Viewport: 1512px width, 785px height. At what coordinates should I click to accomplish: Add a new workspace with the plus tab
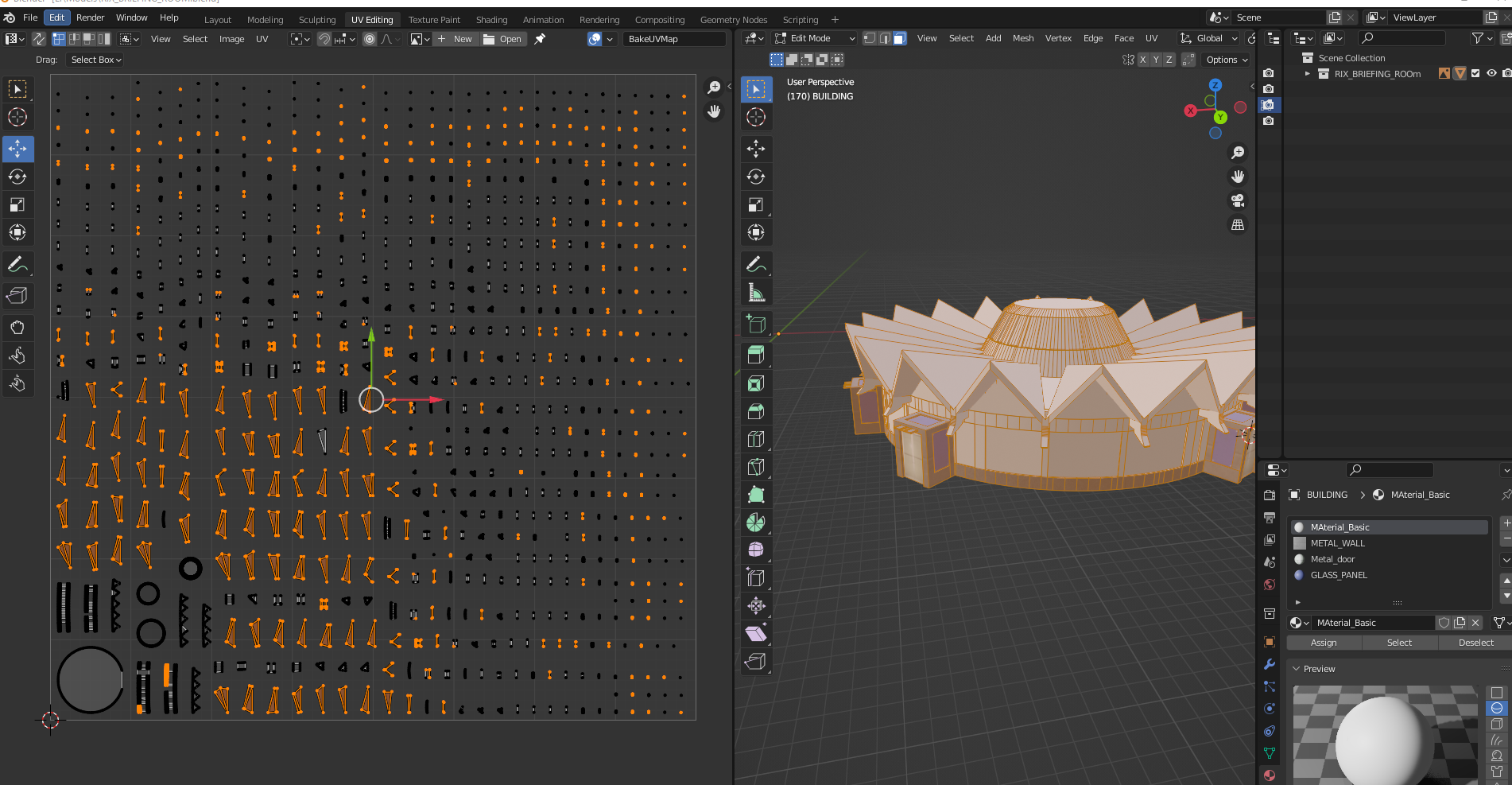coord(835,20)
